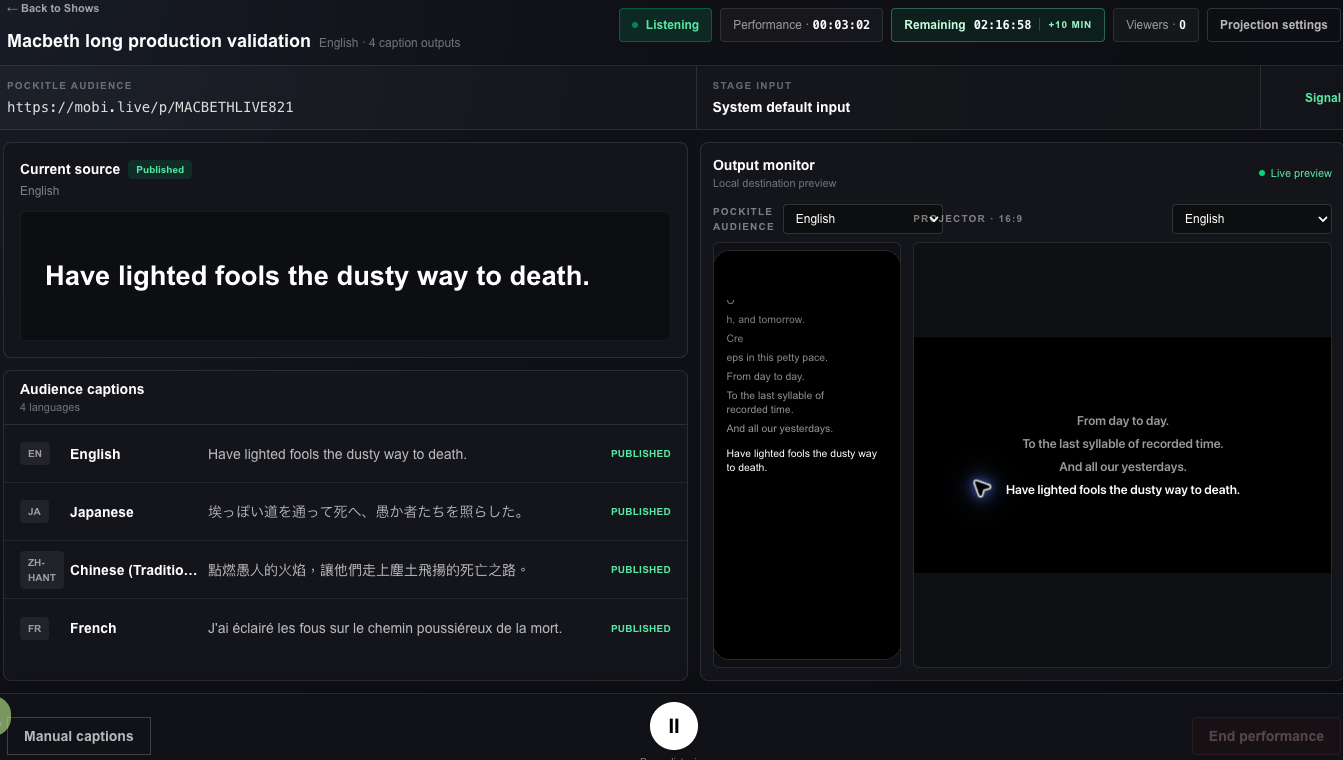
Task: Open Projection settings
Action: tap(1273, 25)
